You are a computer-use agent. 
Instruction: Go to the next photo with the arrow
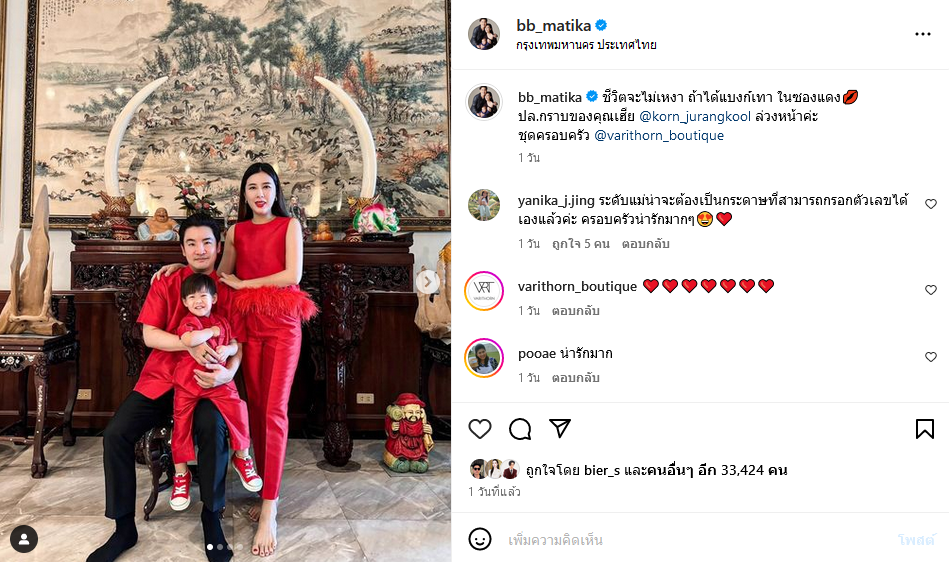427,281
